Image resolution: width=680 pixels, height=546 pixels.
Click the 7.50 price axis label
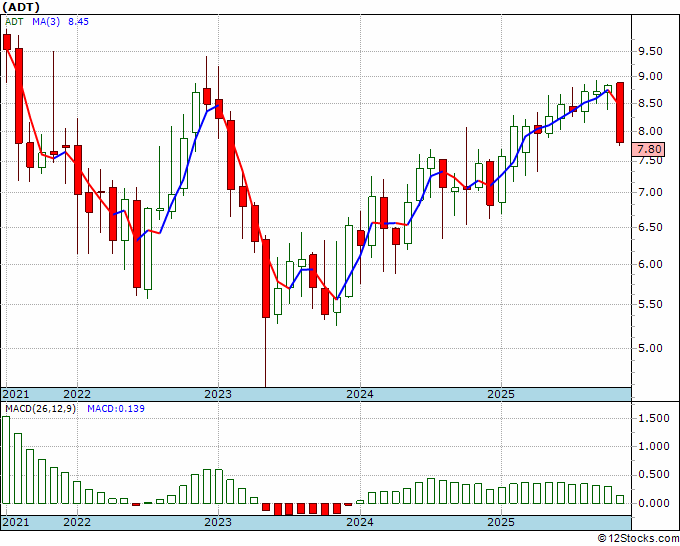(650, 161)
